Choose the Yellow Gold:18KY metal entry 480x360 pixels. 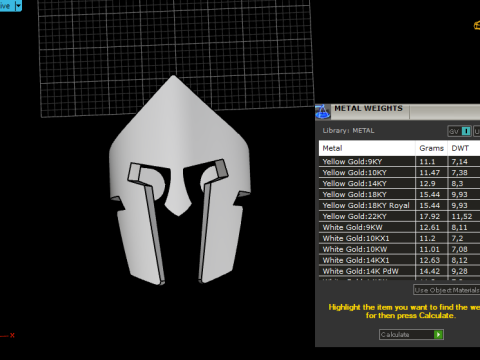tap(399, 195)
